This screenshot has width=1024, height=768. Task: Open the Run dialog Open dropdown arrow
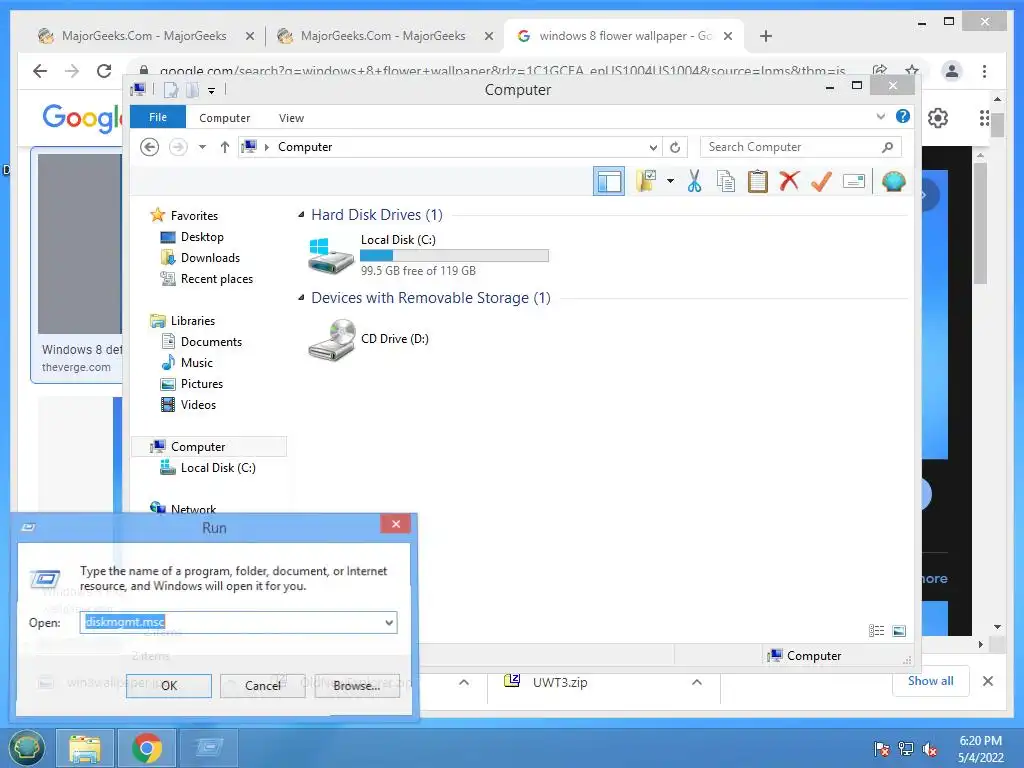[389, 622]
